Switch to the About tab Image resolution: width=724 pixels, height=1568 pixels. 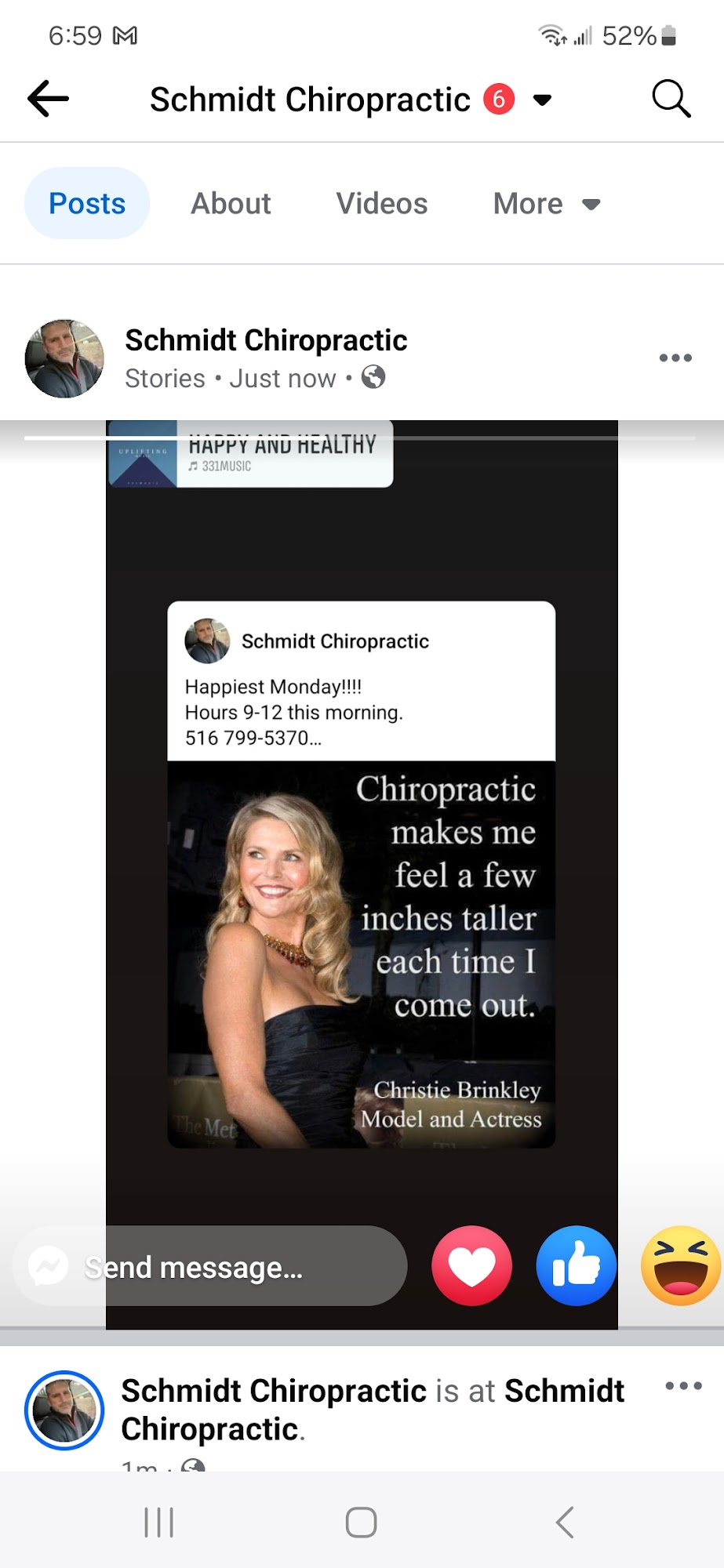coord(231,204)
